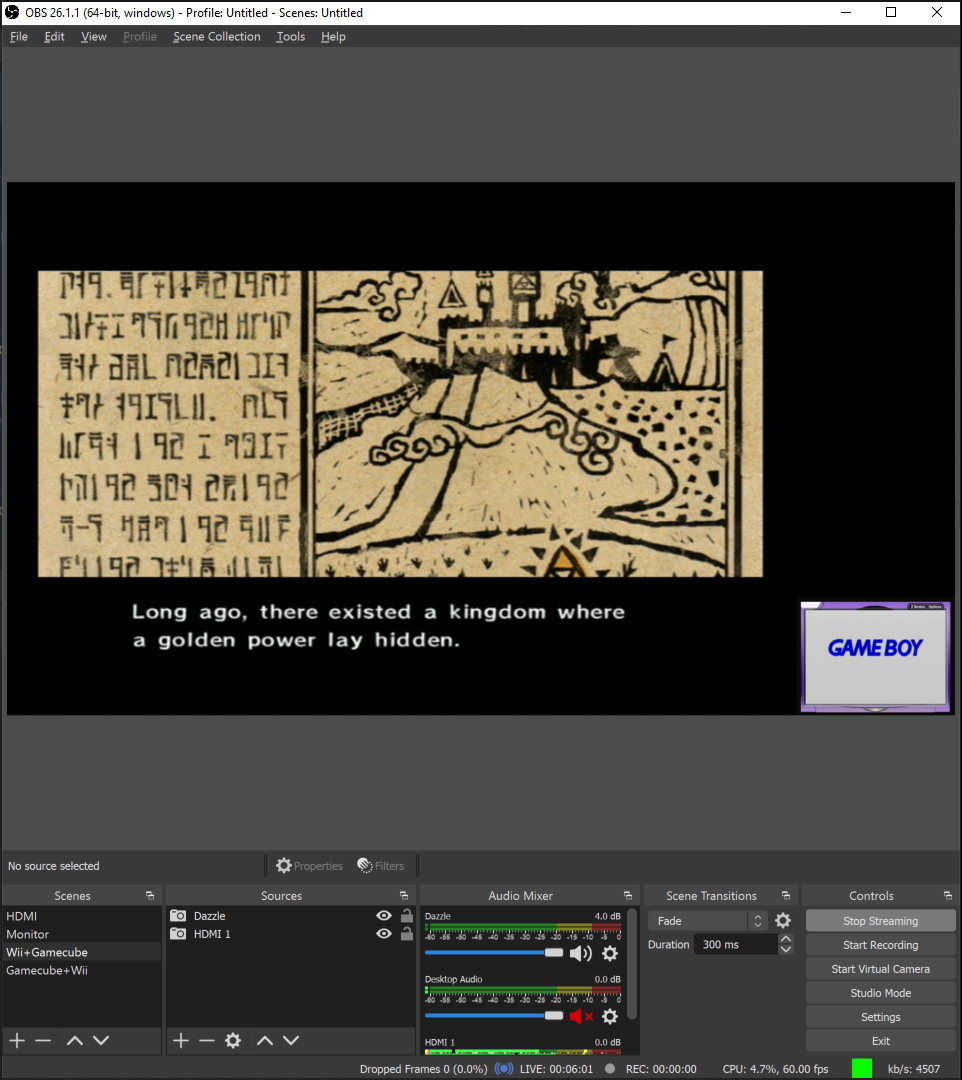This screenshot has width=962, height=1080.
Task: Open OBS Settings from Controls
Action: click(880, 1017)
